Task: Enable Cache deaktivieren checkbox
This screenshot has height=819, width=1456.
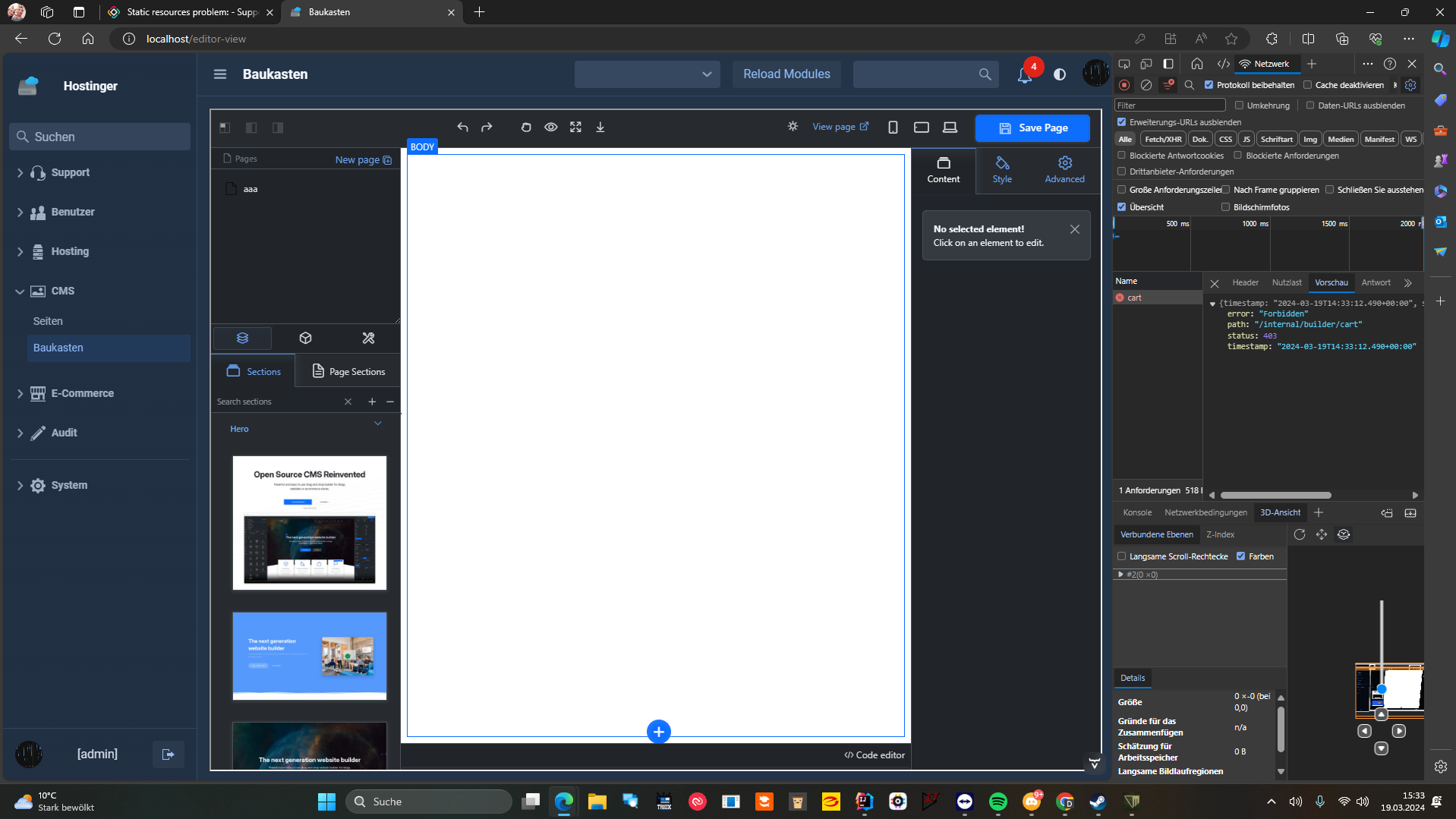Action: point(1308,85)
